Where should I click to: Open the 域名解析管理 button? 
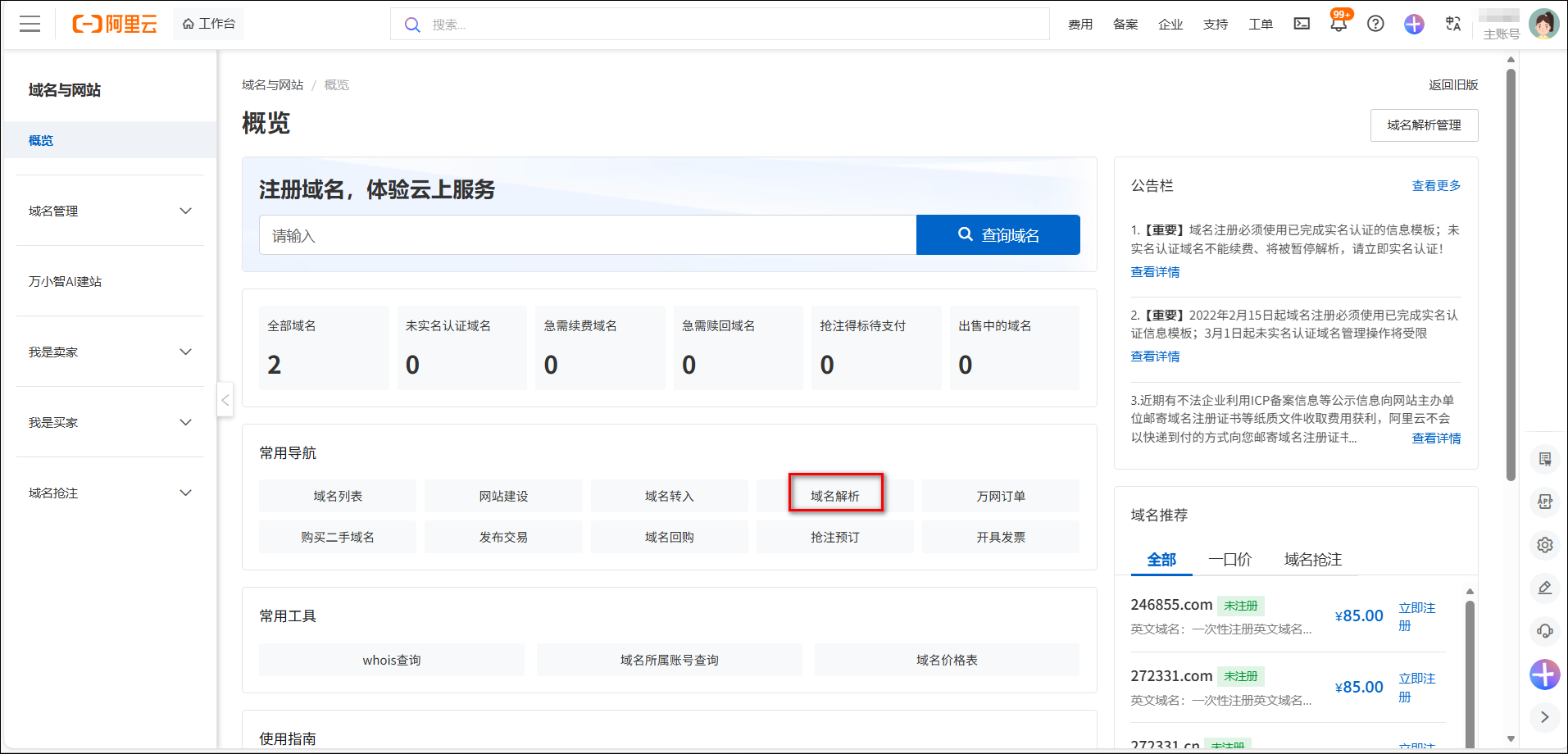pos(1424,125)
